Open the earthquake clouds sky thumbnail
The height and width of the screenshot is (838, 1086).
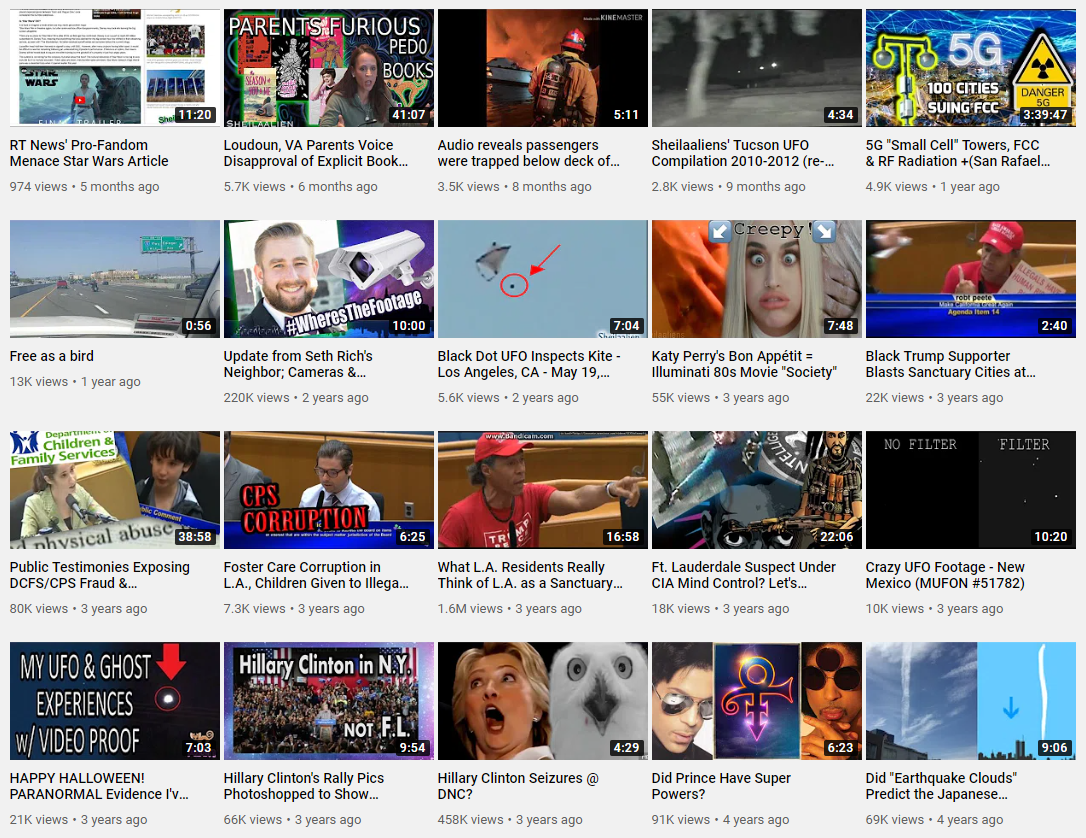pyautogui.click(x=971, y=701)
